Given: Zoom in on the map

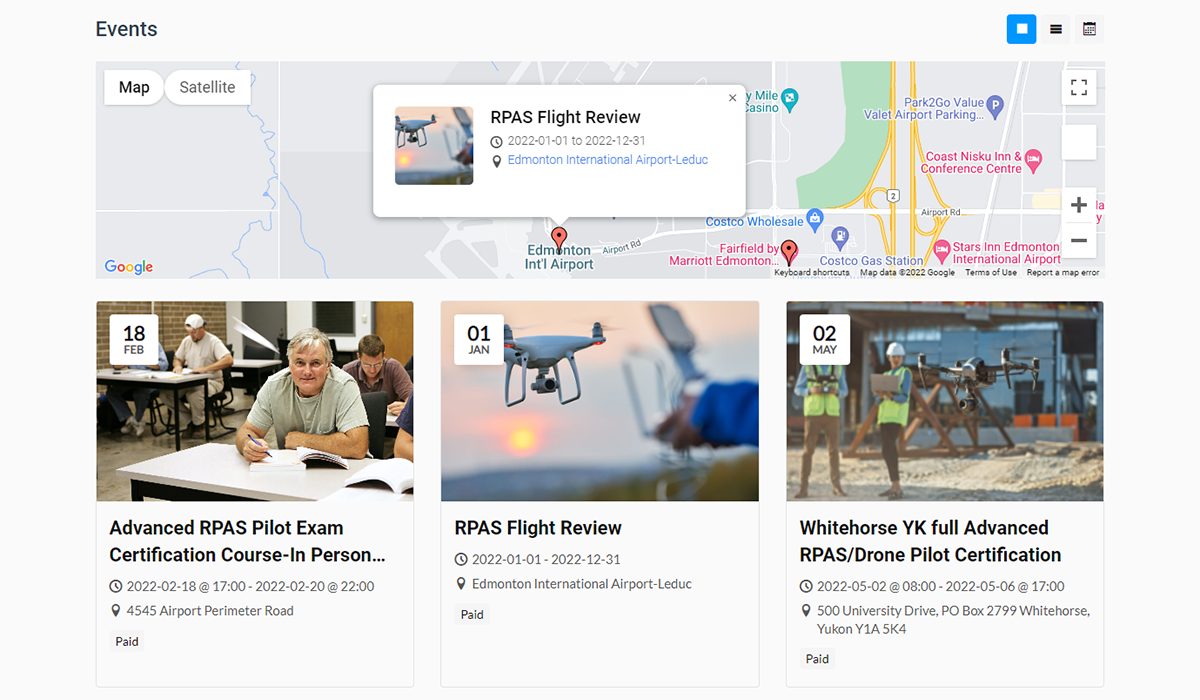Looking at the screenshot, I should (x=1078, y=206).
